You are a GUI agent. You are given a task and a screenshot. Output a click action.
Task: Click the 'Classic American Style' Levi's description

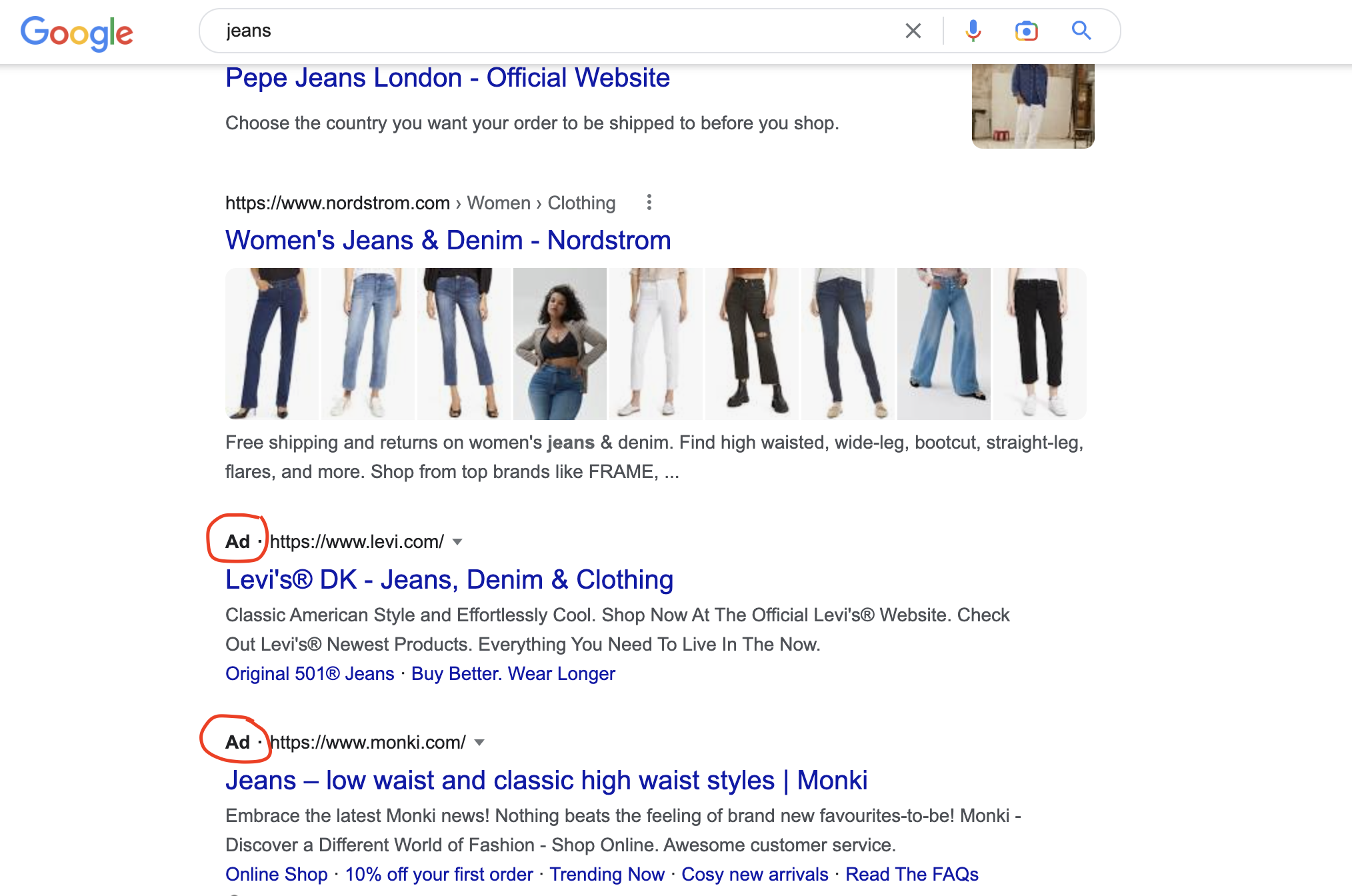click(x=617, y=629)
